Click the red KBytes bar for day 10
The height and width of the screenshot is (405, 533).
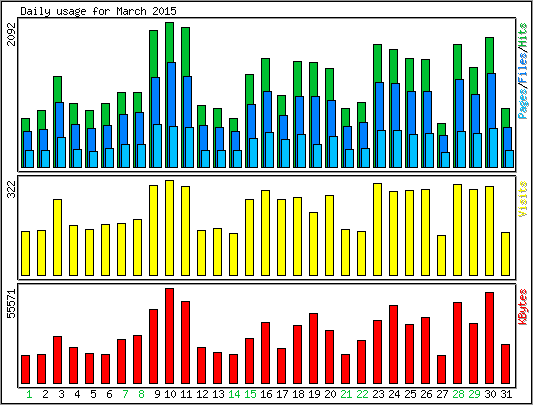170,336
